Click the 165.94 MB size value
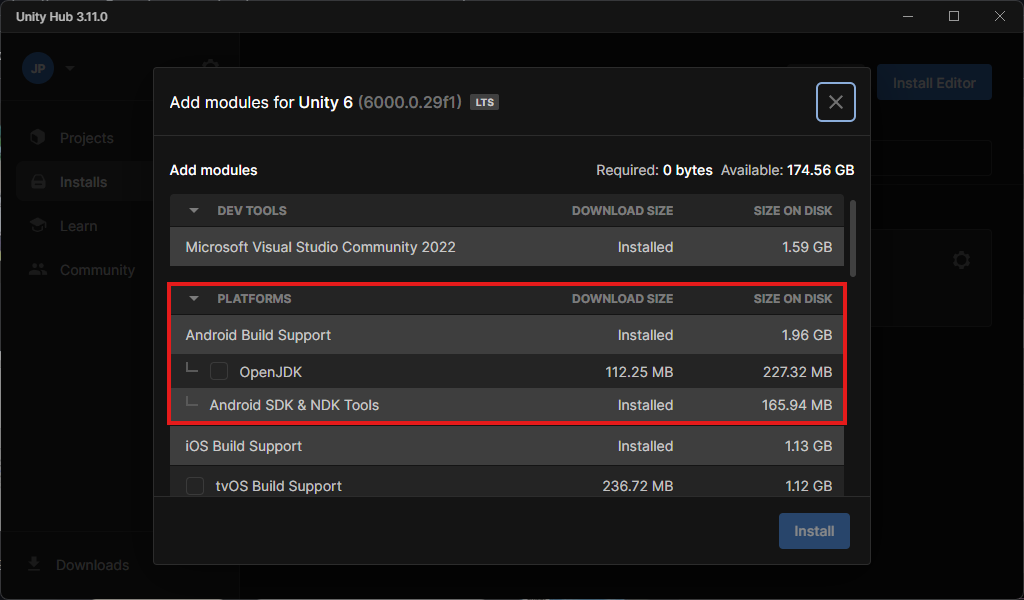This screenshot has width=1024, height=600. 797,405
